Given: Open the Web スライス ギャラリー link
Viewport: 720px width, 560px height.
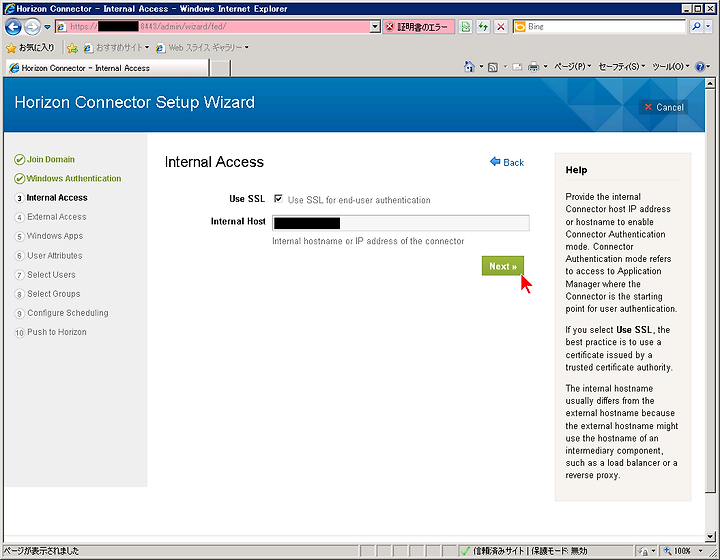Looking at the screenshot, I should pos(203,47).
